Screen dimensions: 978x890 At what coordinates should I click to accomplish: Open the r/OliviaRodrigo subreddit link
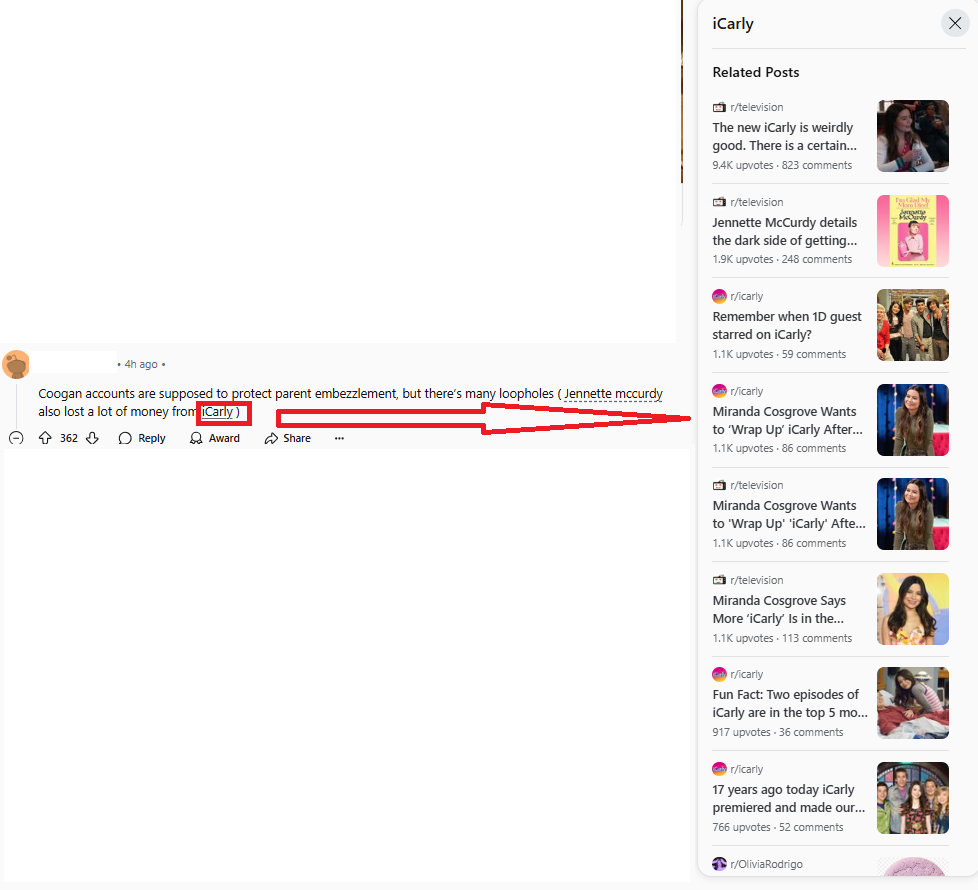point(766,864)
